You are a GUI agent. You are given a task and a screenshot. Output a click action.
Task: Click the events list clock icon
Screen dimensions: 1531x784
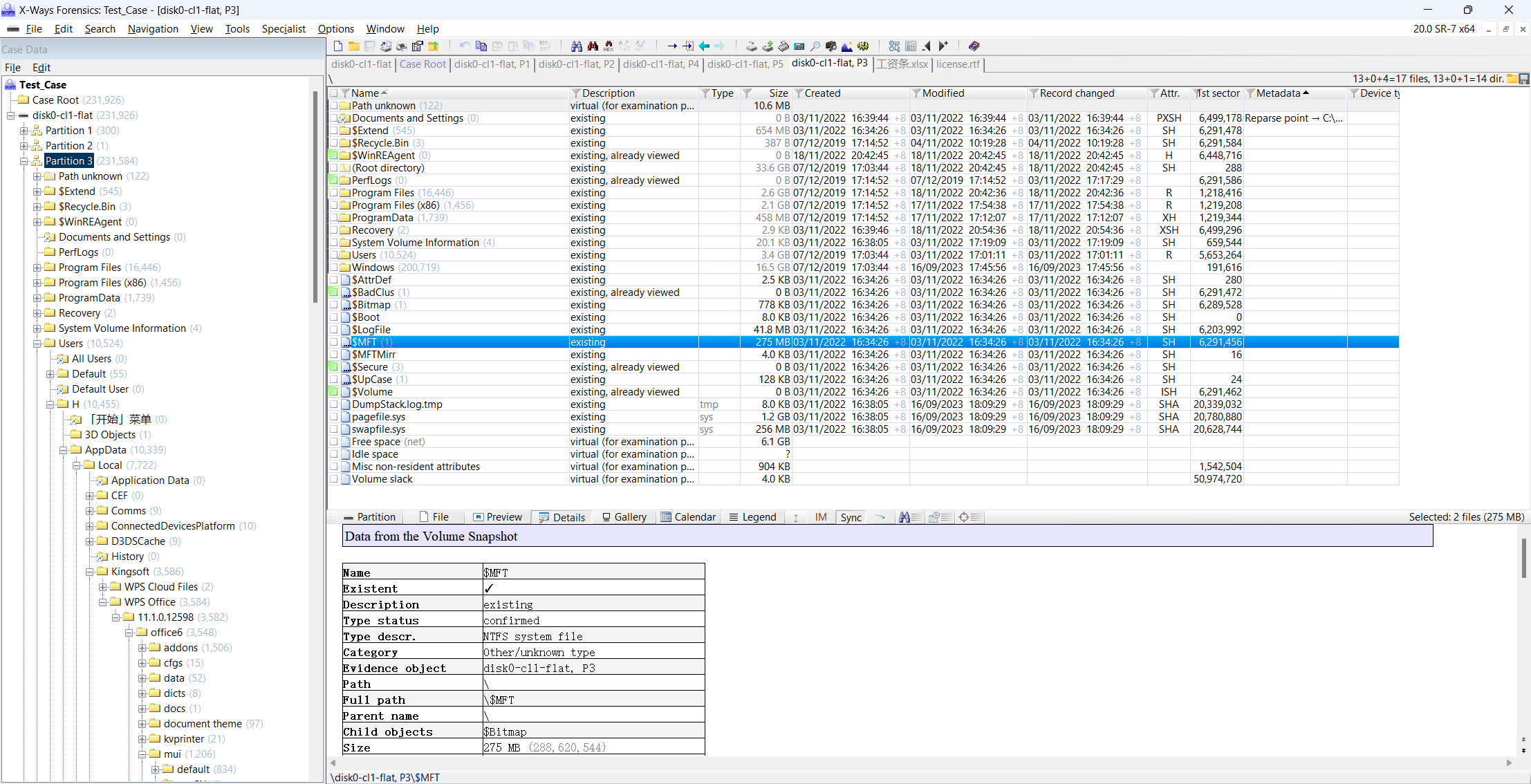tap(940, 517)
